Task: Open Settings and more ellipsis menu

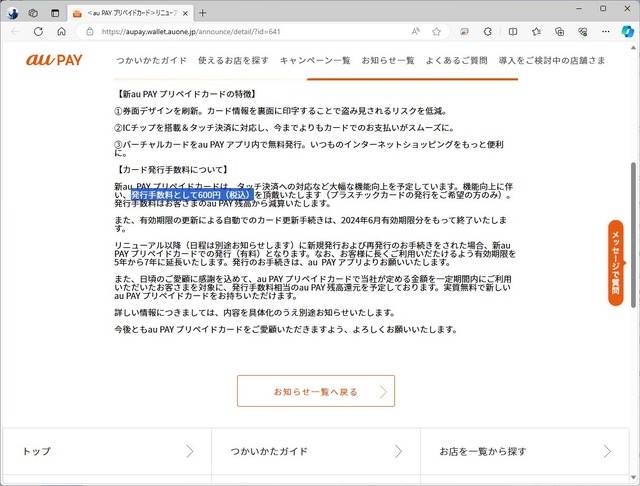Action: (606, 31)
